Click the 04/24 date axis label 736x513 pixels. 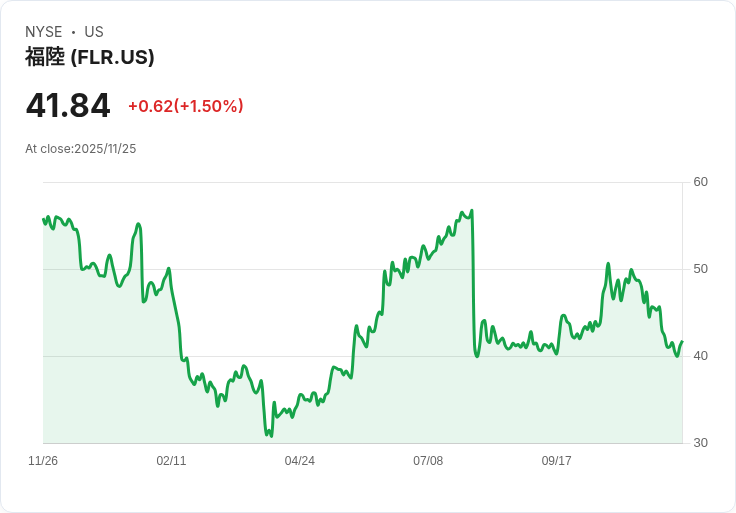pyautogui.click(x=300, y=461)
